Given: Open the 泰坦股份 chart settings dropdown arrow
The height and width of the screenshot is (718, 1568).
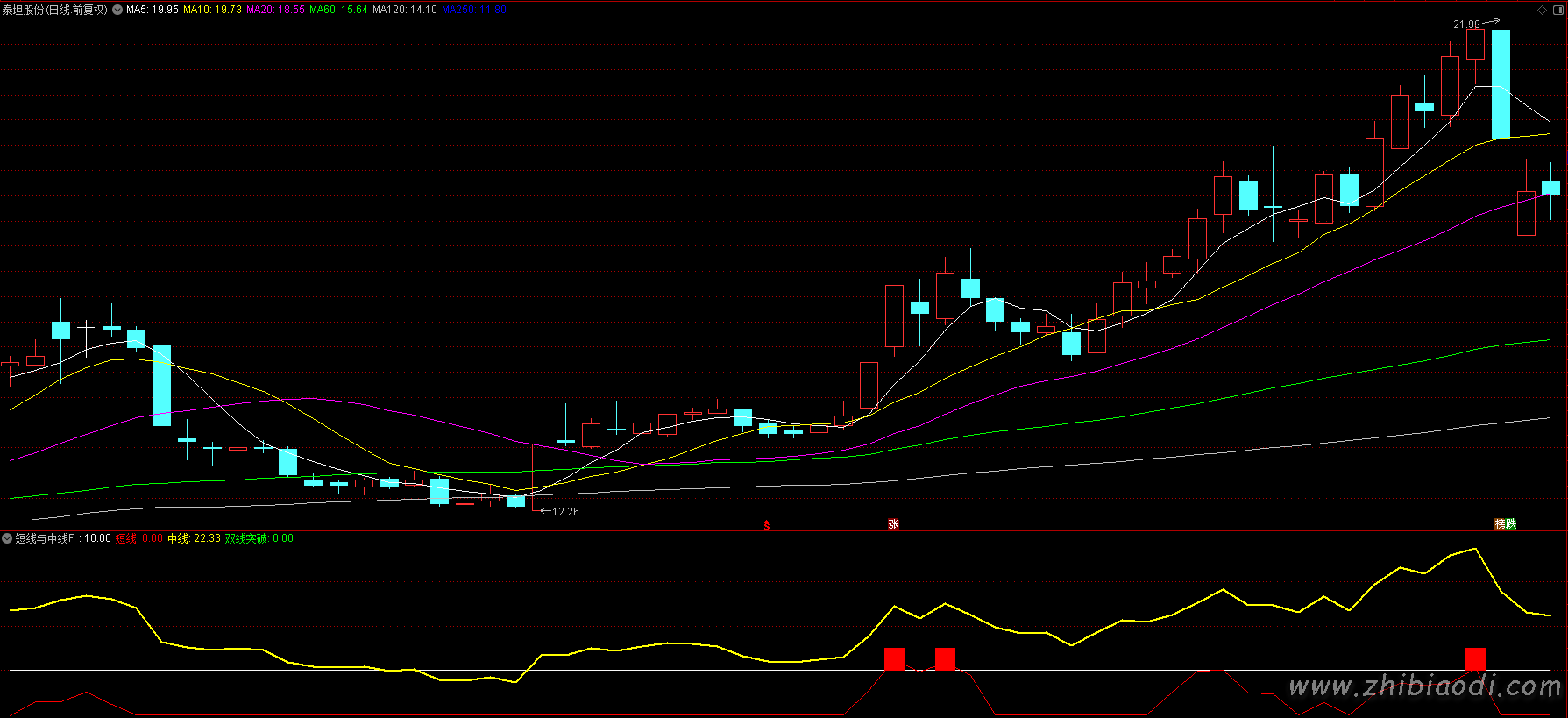Looking at the screenshot, I should click(x=117, y=10).
